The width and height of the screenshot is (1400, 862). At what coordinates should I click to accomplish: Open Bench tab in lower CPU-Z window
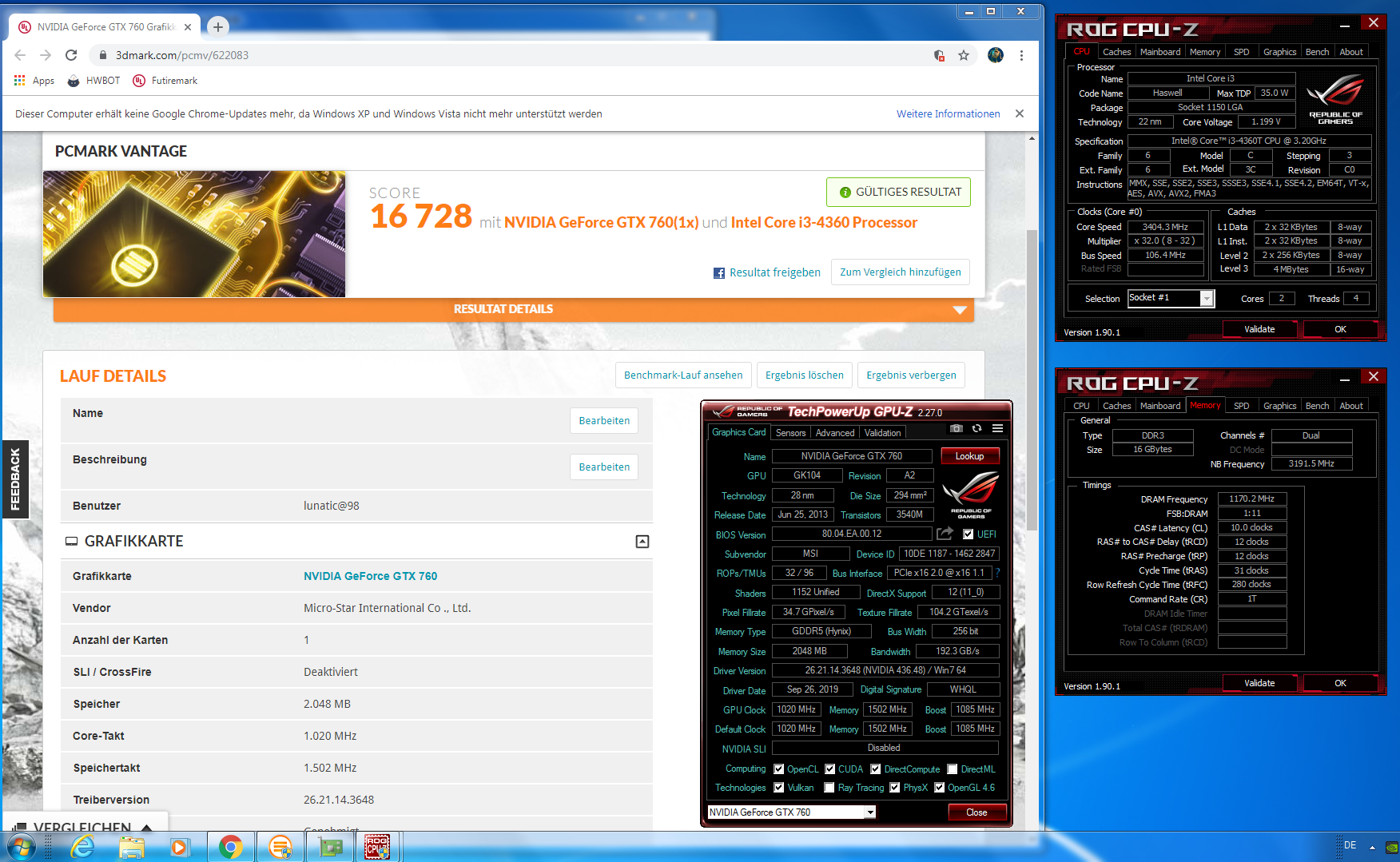click(1317, 406)
